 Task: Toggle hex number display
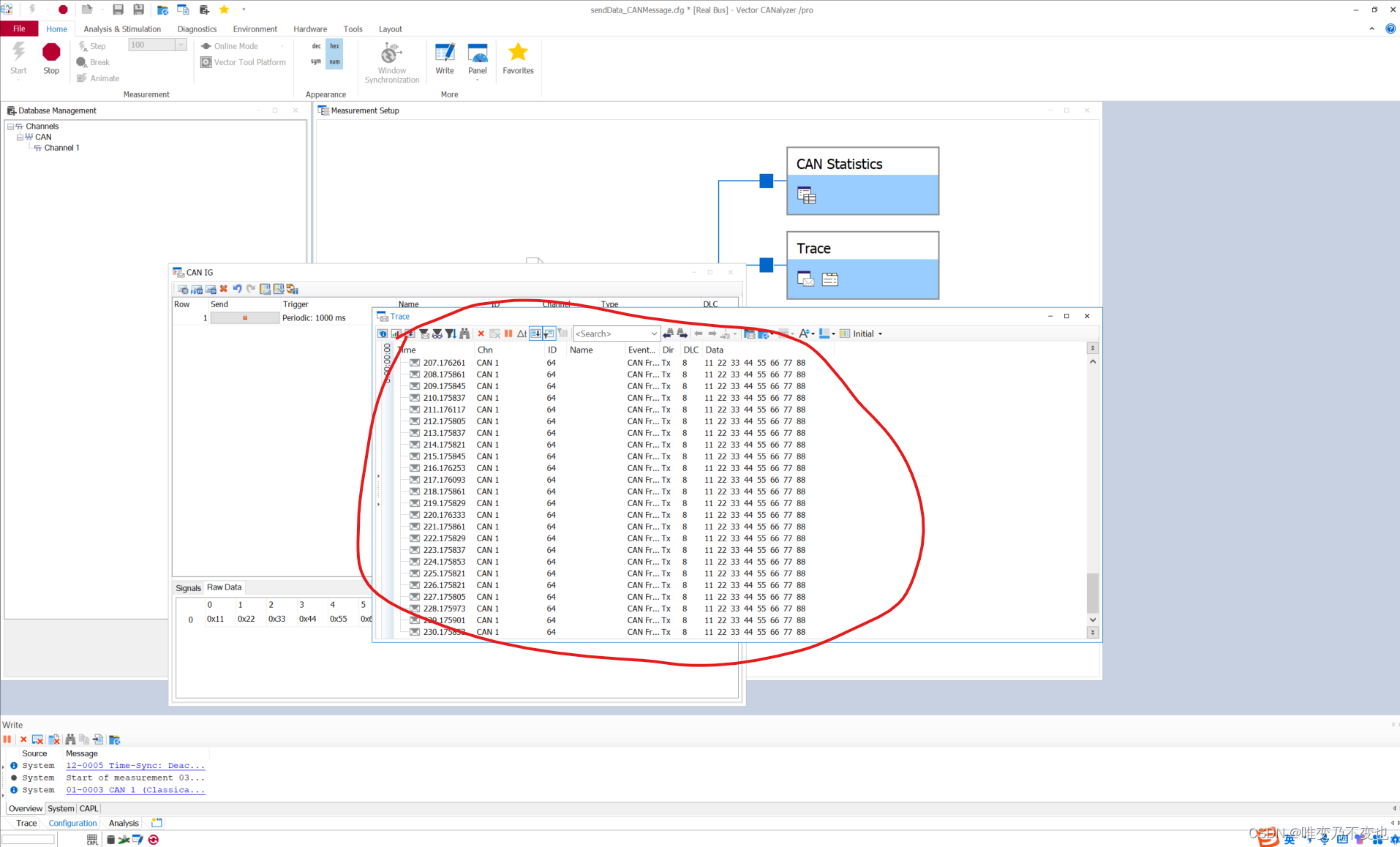pyautogui.click(x=334, y=46)
